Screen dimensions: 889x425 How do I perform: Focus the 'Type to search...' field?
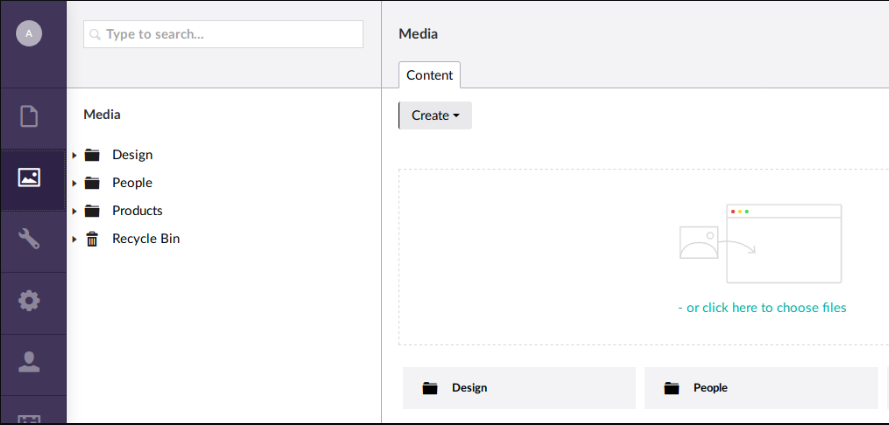coord(223,34)
